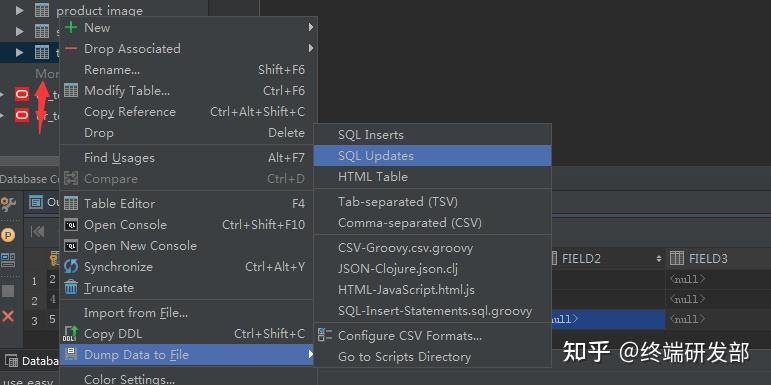
Task: Click the grayed-out Compare menu entry
Action: 186,179
